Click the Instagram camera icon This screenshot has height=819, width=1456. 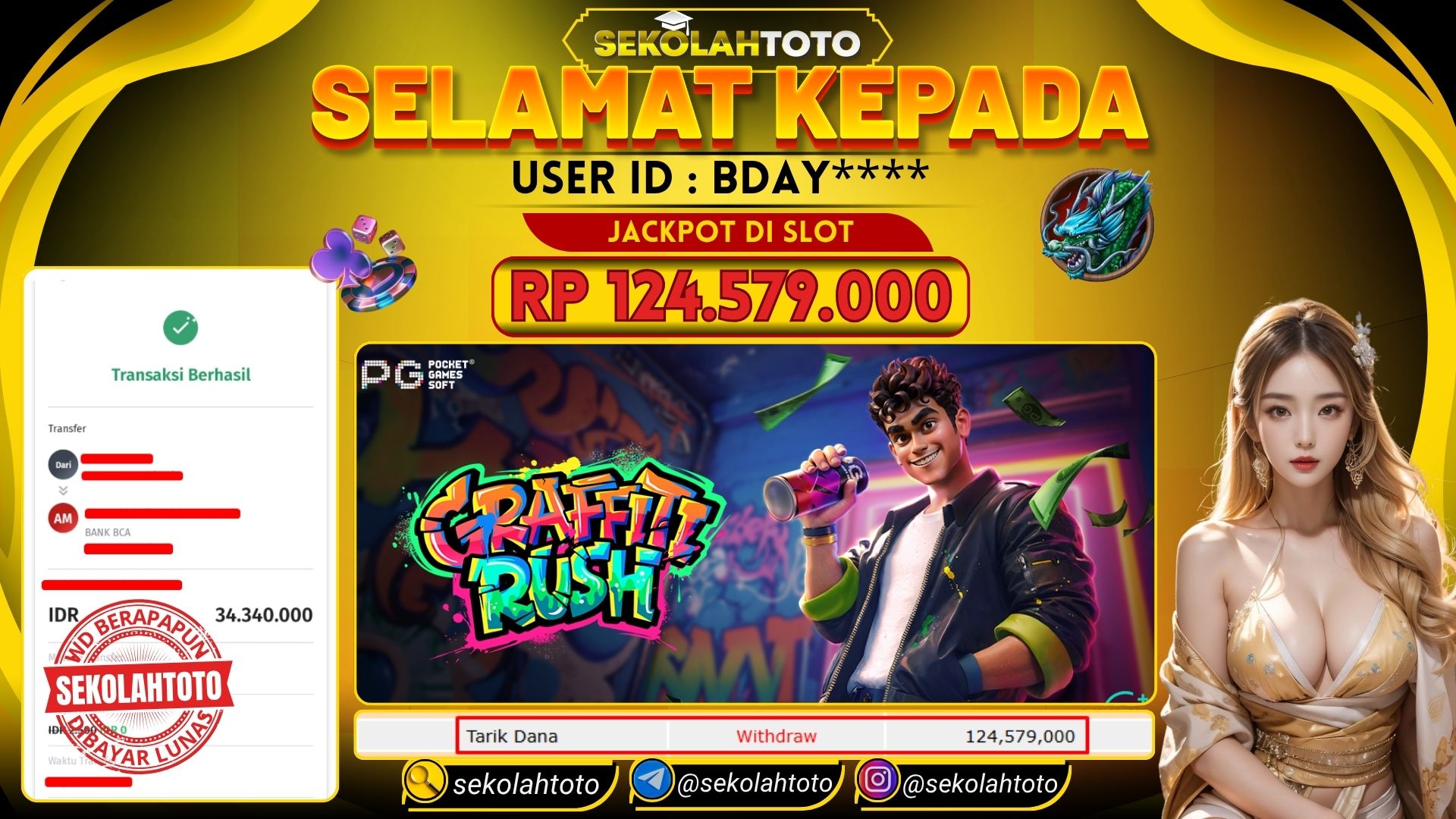pos(878,780)
